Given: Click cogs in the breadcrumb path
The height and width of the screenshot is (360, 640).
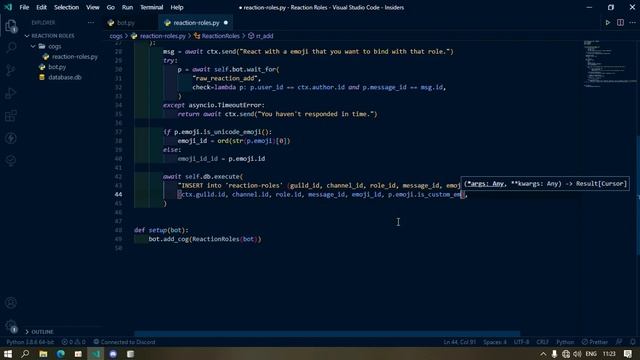Looking at the screenshot, I should [x=116, y=36].
